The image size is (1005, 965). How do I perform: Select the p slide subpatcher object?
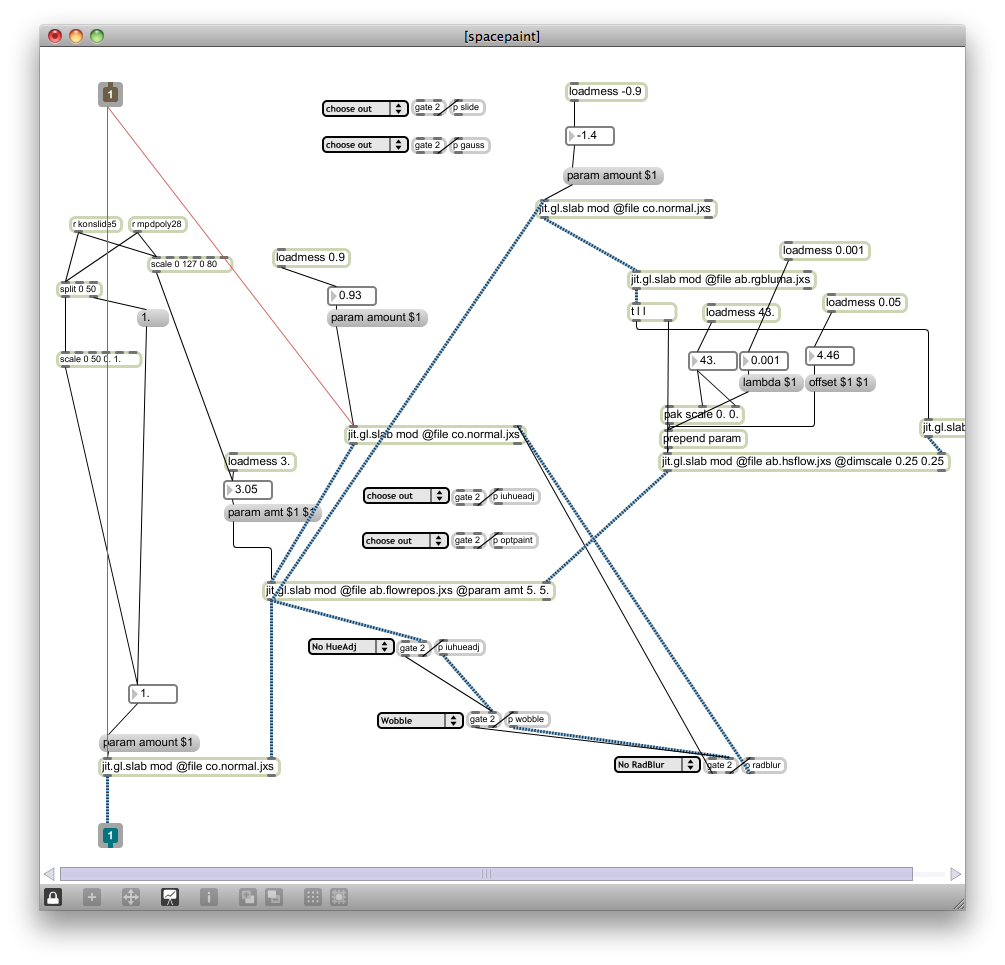point(467,108)
